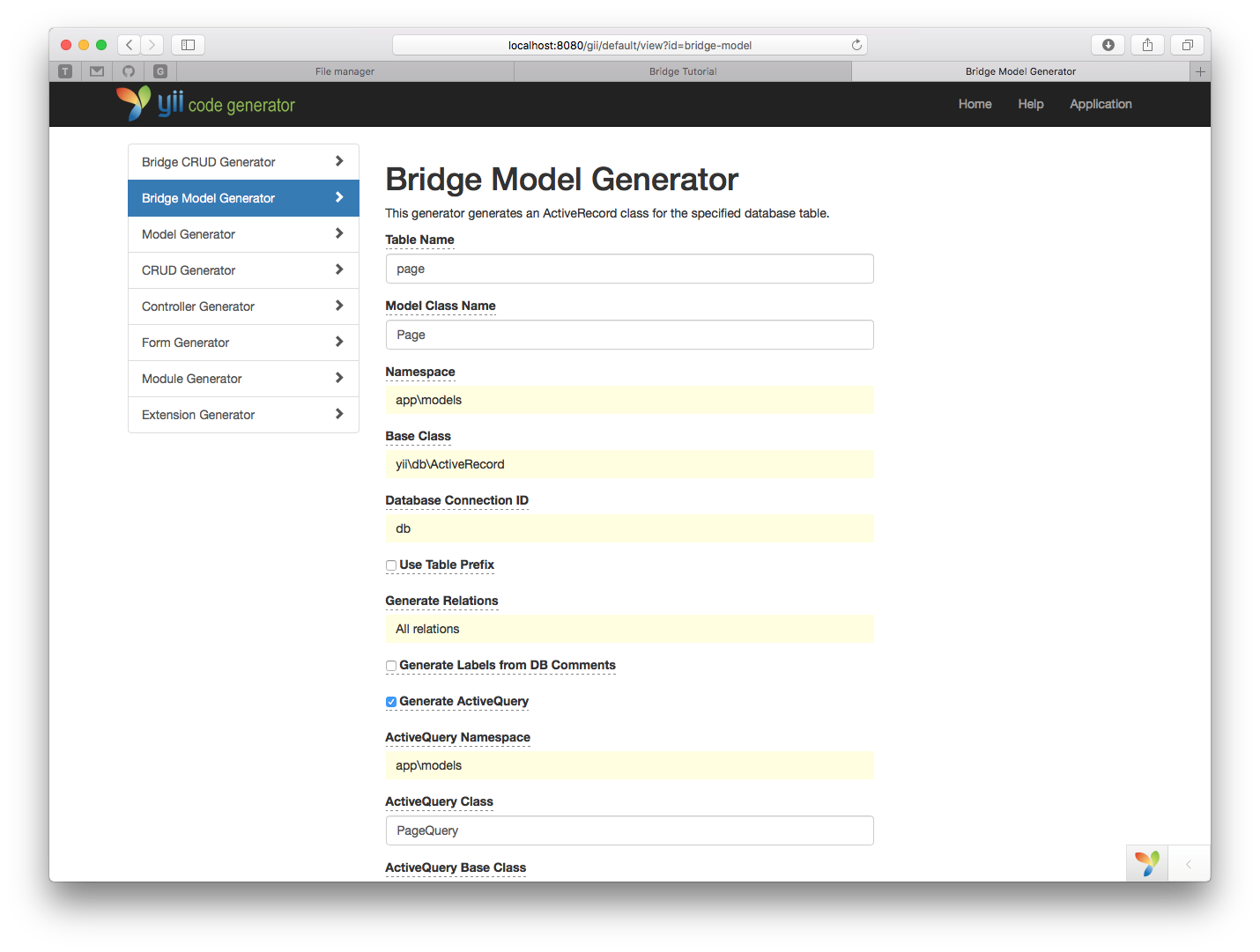Image resolution: width=1260 pixels, height=952 pixels.
Task: Click the Table Name label hint
Action: 419,240
